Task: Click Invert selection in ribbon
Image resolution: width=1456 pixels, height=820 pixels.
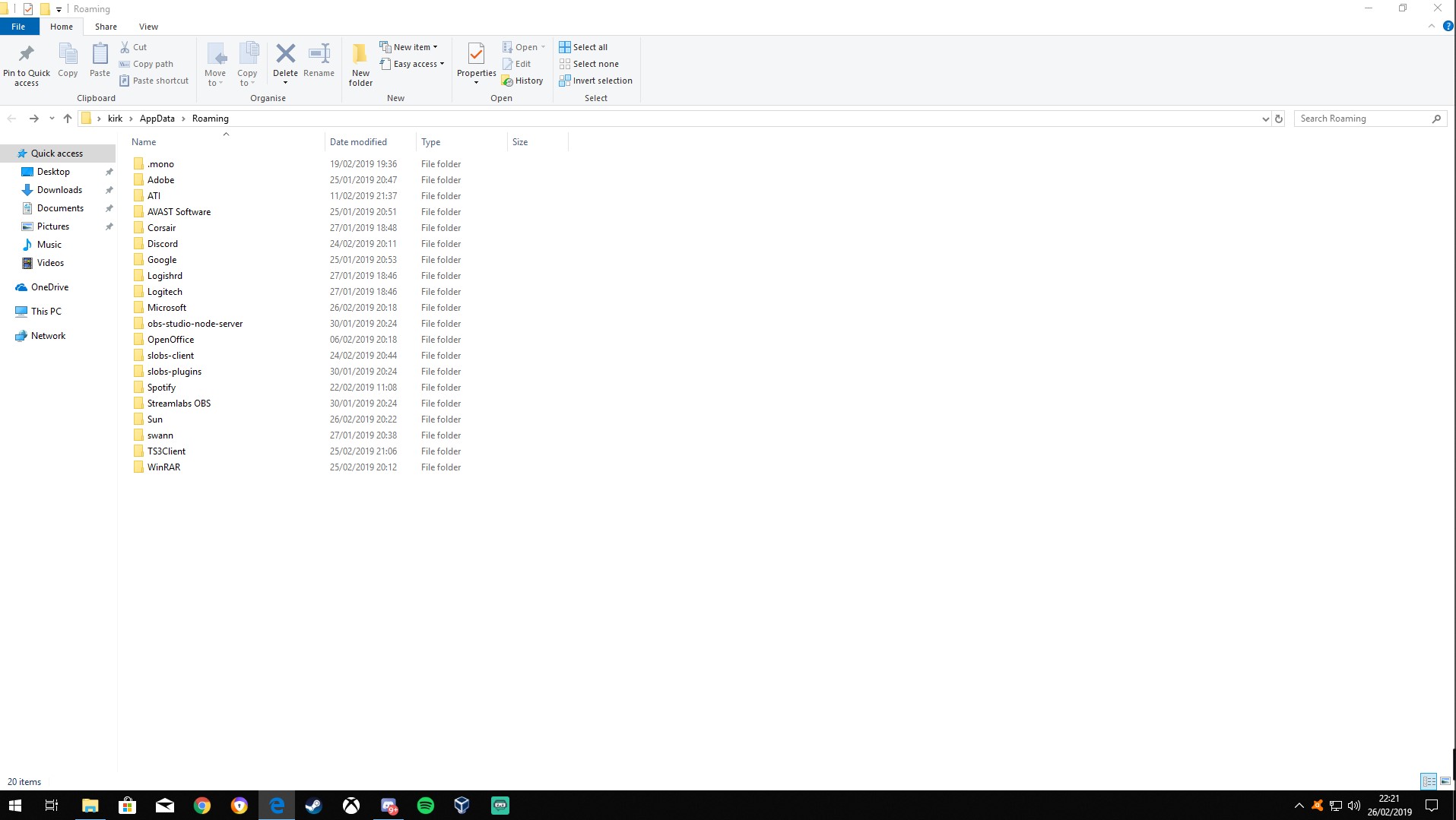Action: point(595,81)
